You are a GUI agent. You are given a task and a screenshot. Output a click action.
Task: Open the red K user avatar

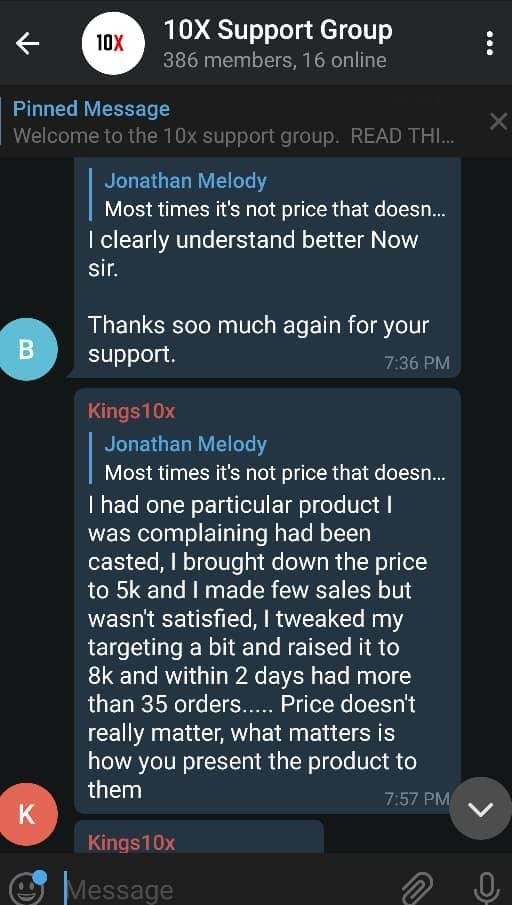coord(28,814)
